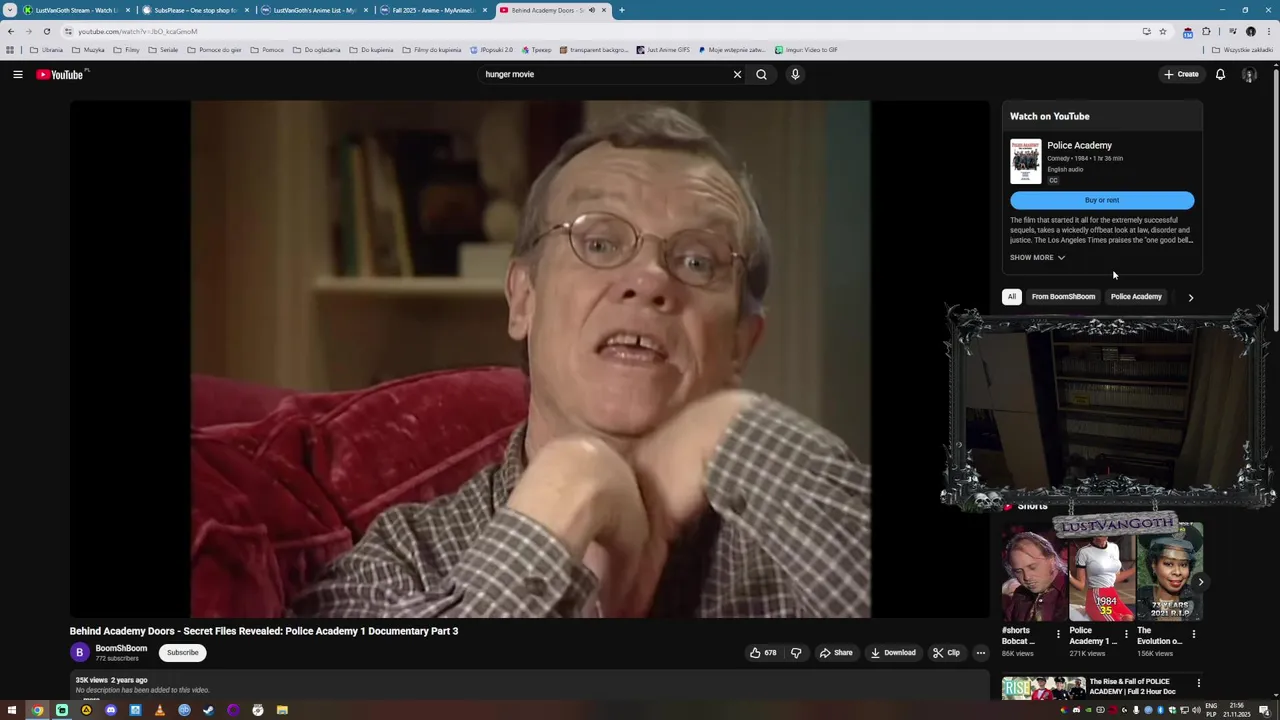Screen dimensions: 1280x720
Task: Run search with the magnifier button
Action: click(x=762, y=74)
